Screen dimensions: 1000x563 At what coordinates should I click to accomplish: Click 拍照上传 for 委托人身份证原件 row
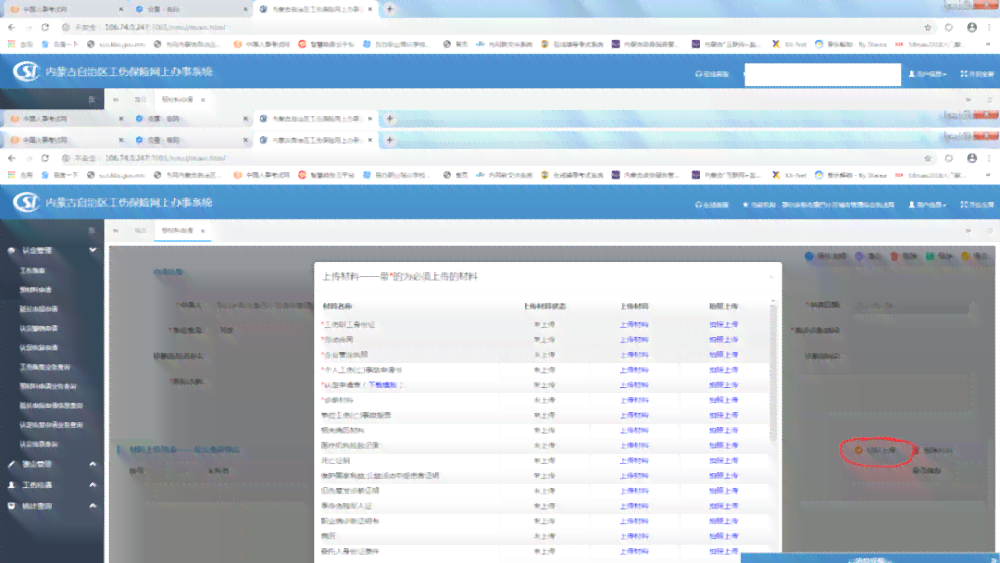click(724, 552)
